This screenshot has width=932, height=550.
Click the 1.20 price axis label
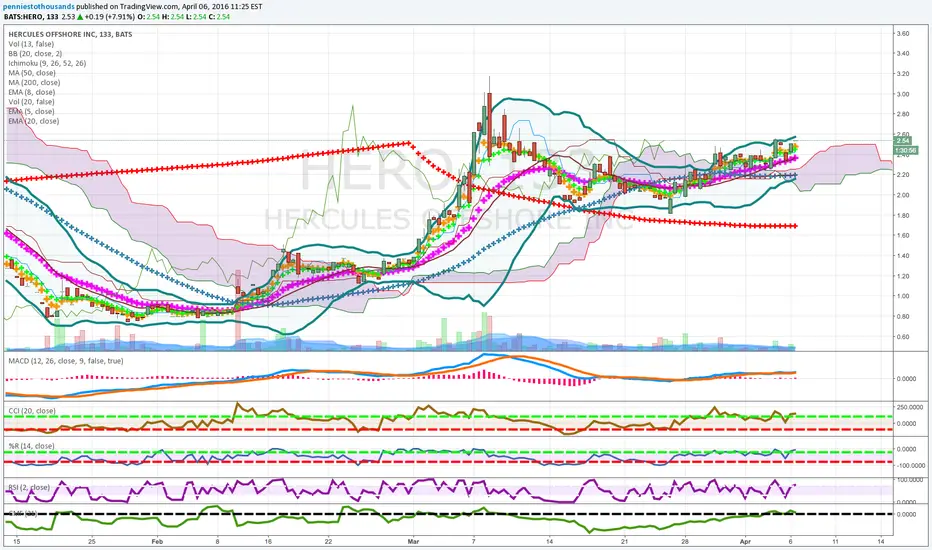click(903, 276)
